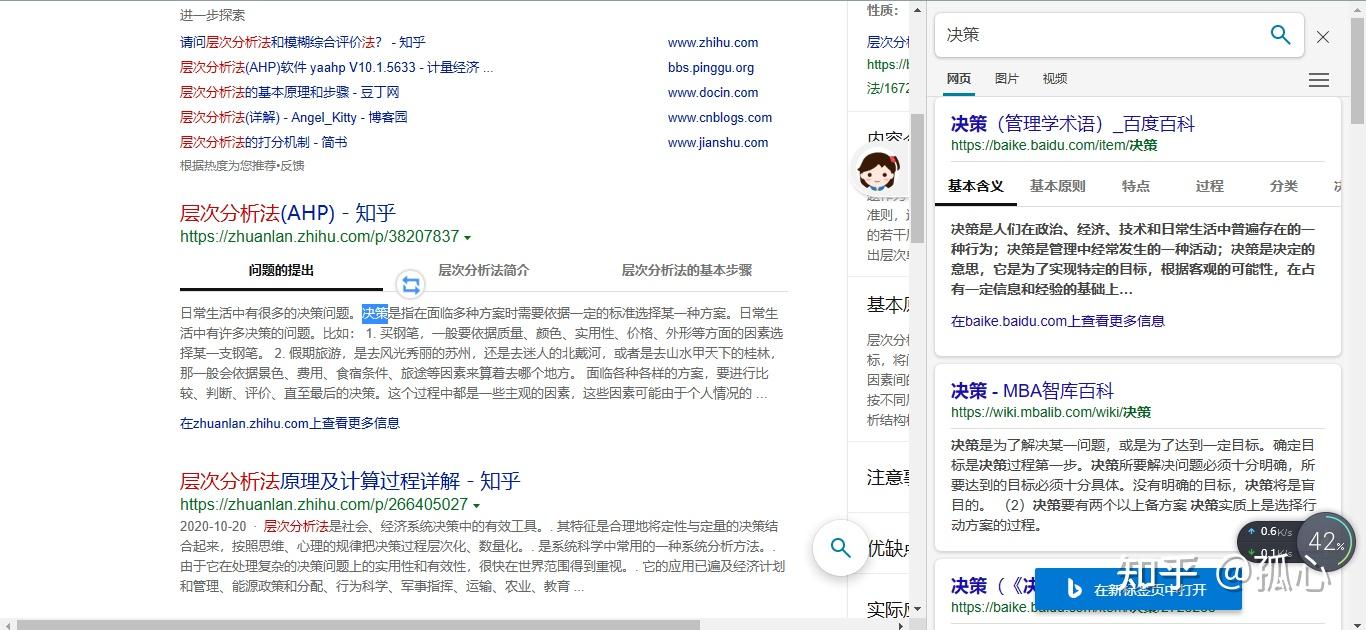Click the blue search magnifier in sidebar
1366x630 pixels.
coord(1280,35)
